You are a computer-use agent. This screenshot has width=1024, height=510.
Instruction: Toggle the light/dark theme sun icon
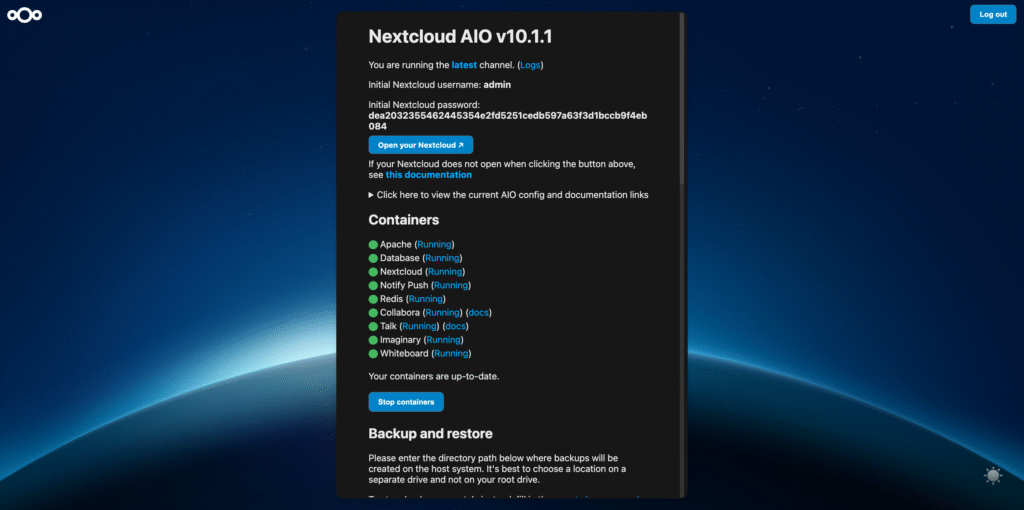click(992, 476)
